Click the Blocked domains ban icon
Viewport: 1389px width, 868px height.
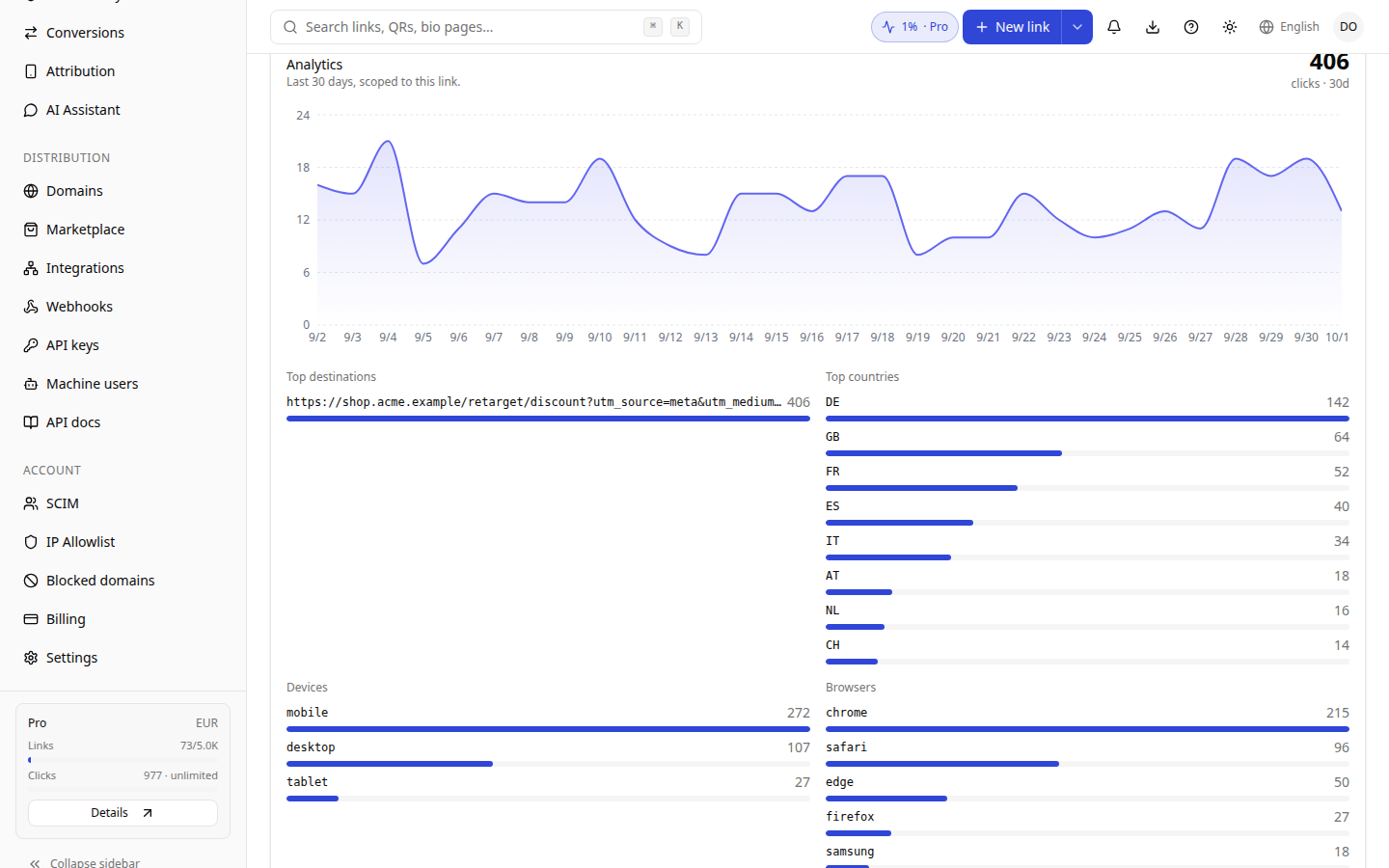click(31, 581)
